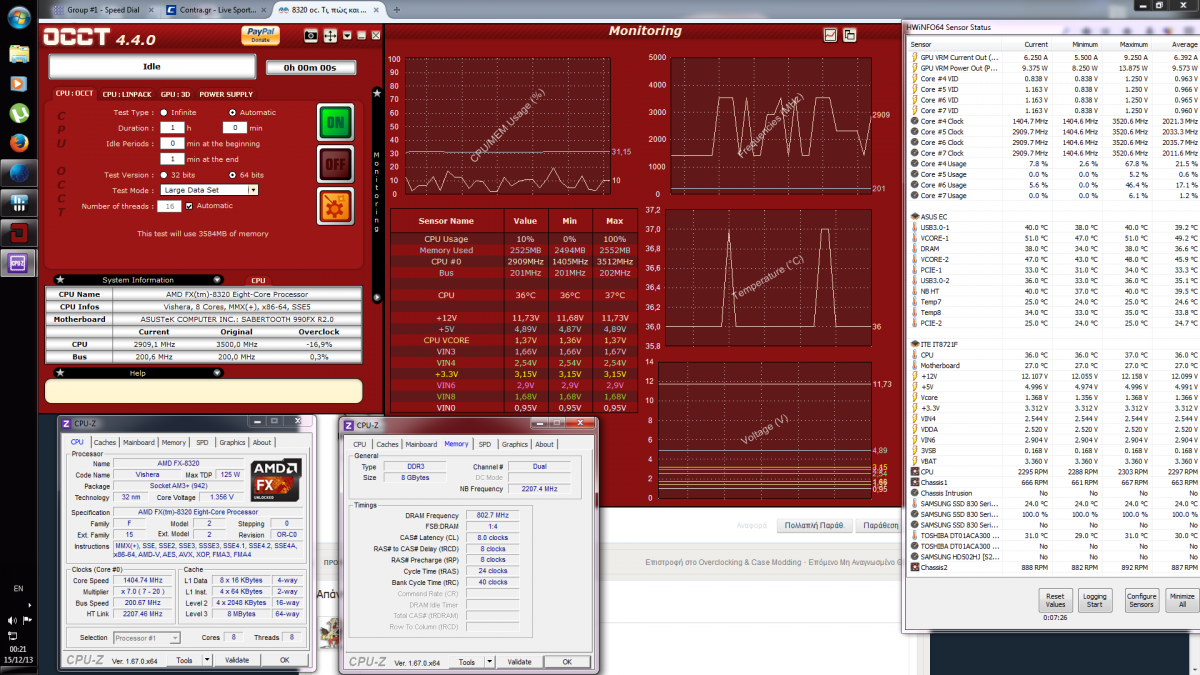Viewport: 1200px width, 675px height.
Task: Select the ITE IT8721F sensor group icon
Action: coord(914,344)
